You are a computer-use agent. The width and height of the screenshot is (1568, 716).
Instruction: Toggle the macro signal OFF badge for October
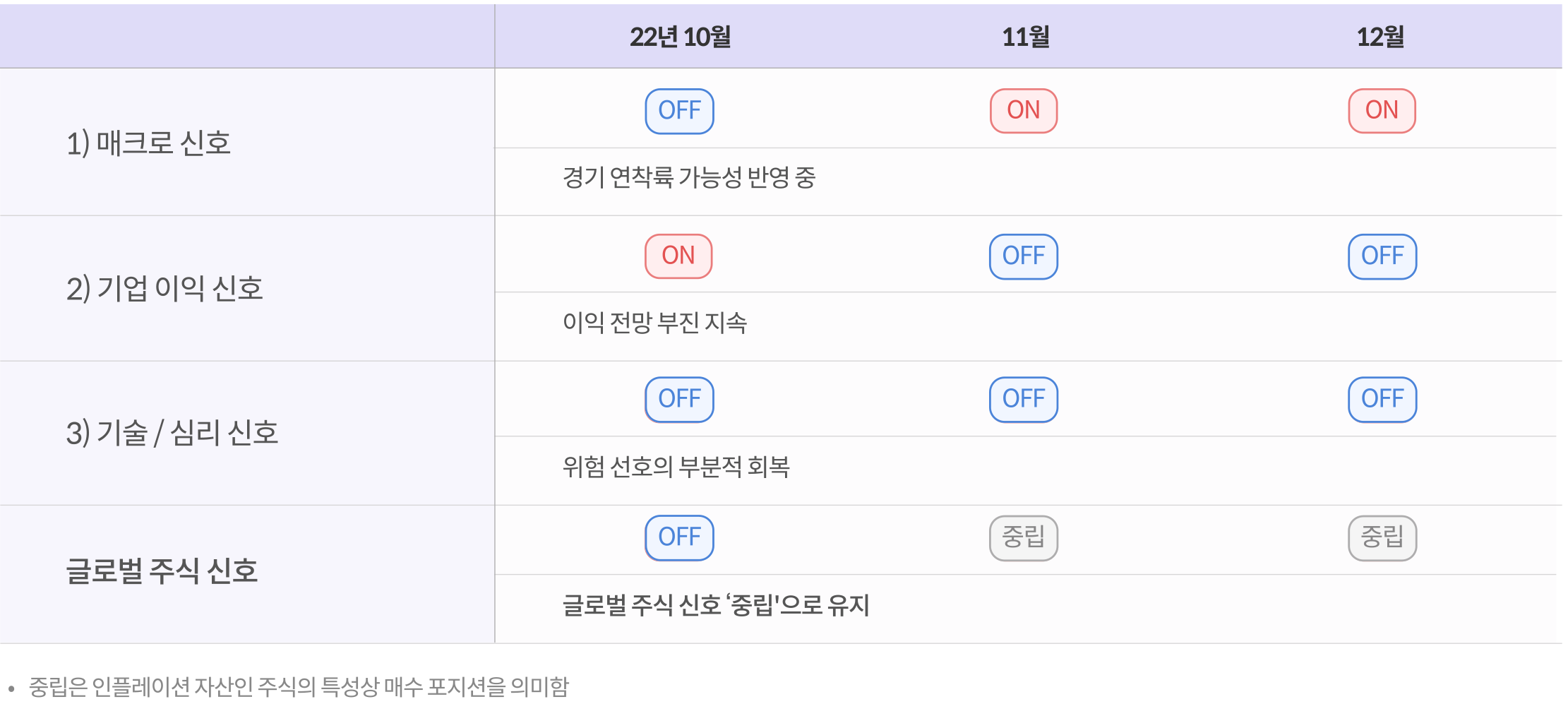coord(679,111)
